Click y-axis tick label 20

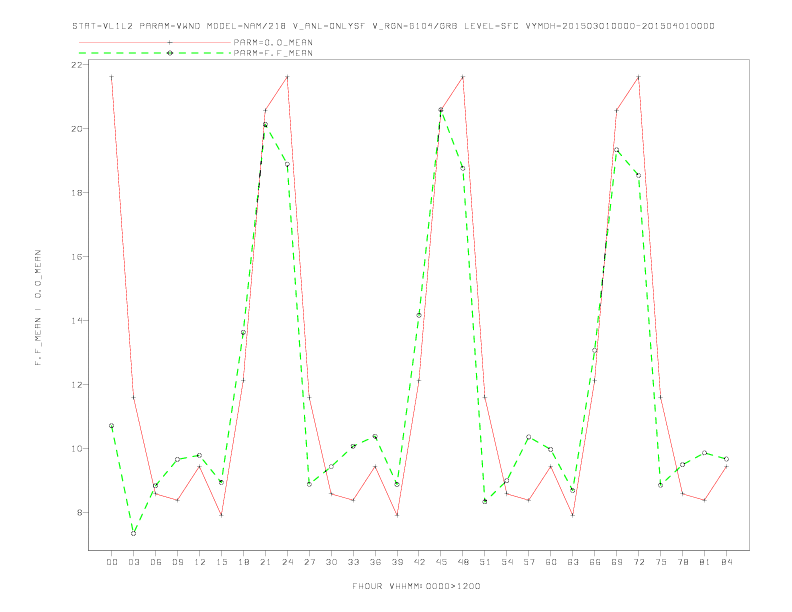point(77,129)
